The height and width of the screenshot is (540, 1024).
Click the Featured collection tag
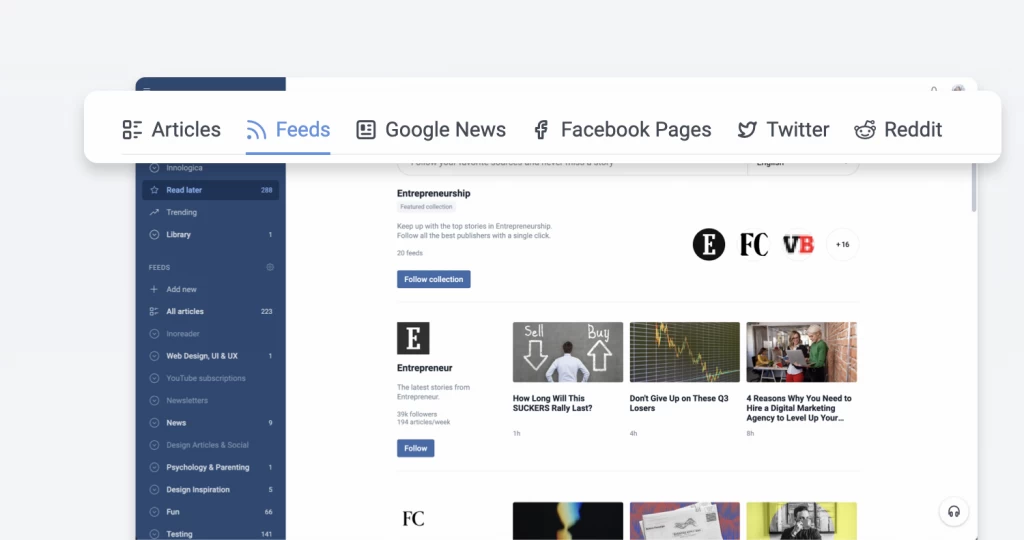pyautogui.click(x=426, y=207)
